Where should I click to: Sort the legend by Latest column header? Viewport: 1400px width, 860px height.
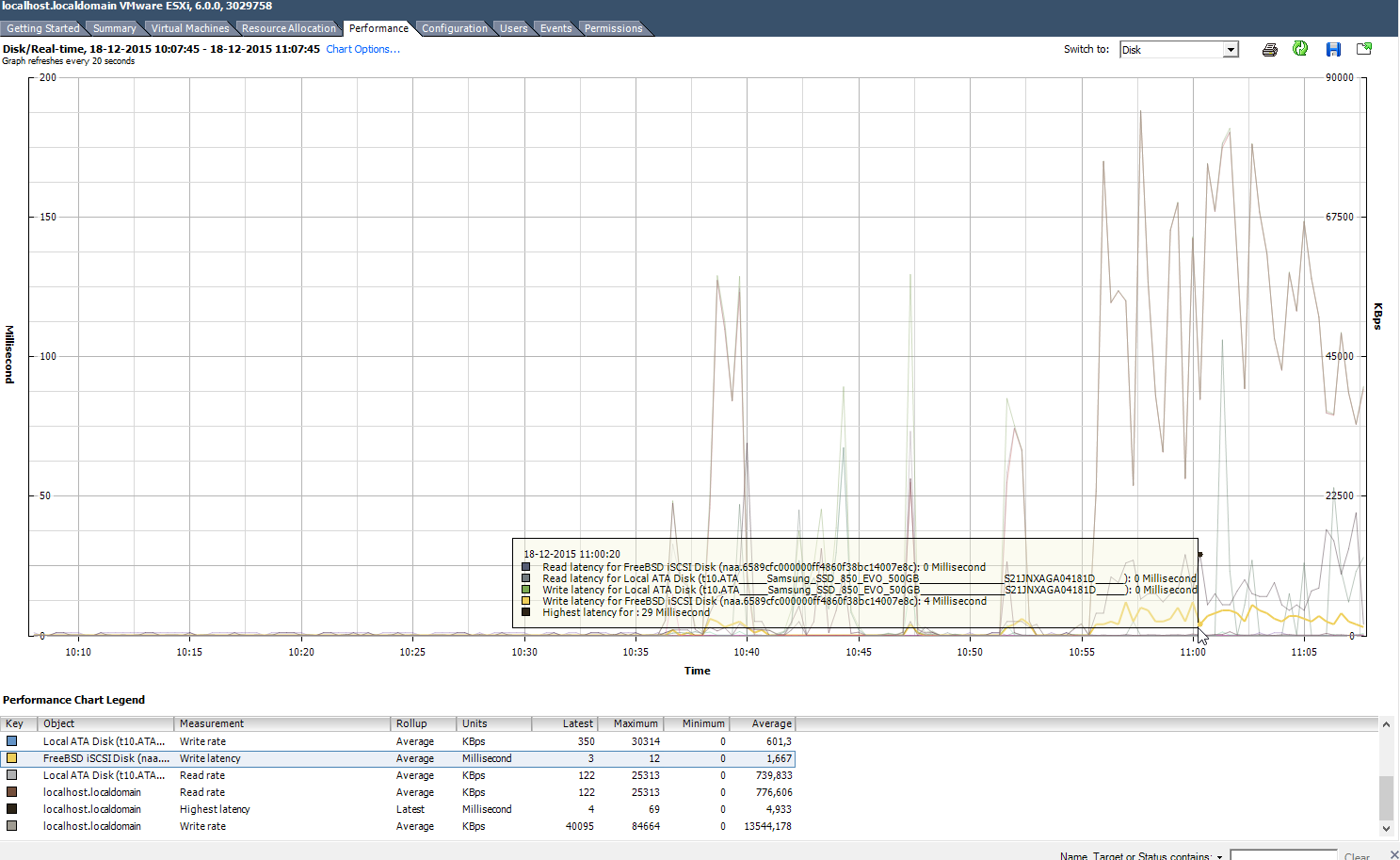point(565,723)
